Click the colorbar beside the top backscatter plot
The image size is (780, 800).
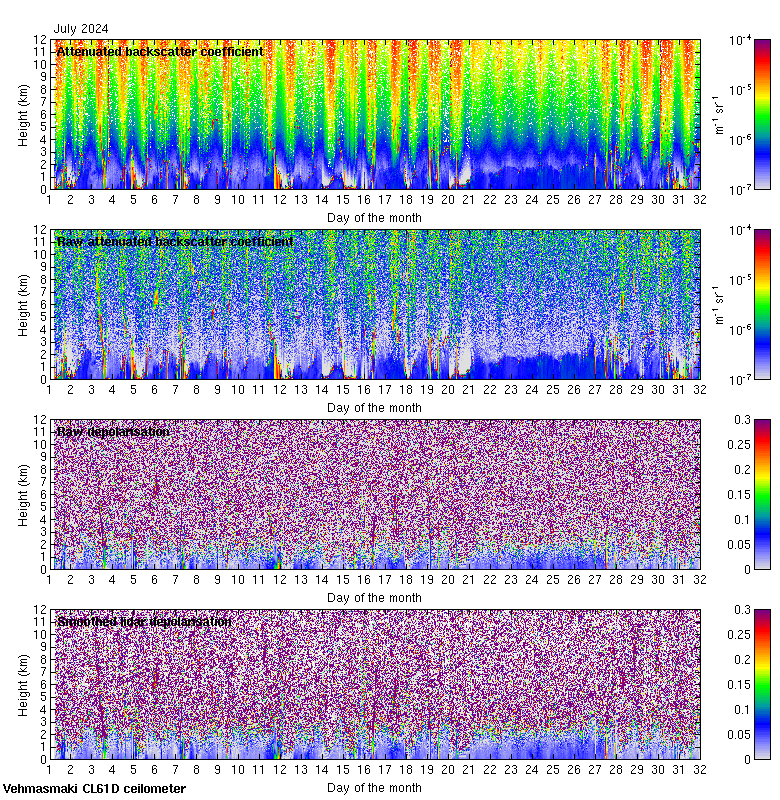(734, 114)
